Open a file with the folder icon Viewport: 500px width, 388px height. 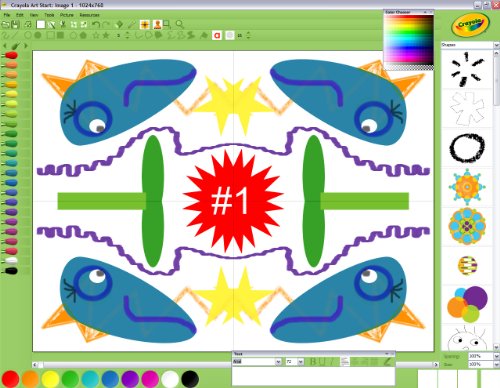click(6, 24)
